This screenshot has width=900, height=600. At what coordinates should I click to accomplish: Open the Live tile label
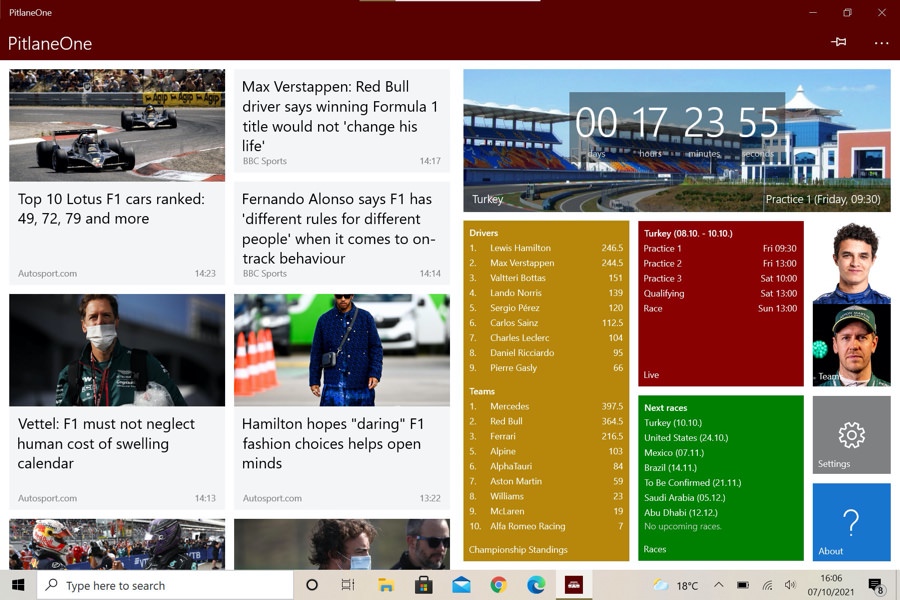[x=651, y=375]
